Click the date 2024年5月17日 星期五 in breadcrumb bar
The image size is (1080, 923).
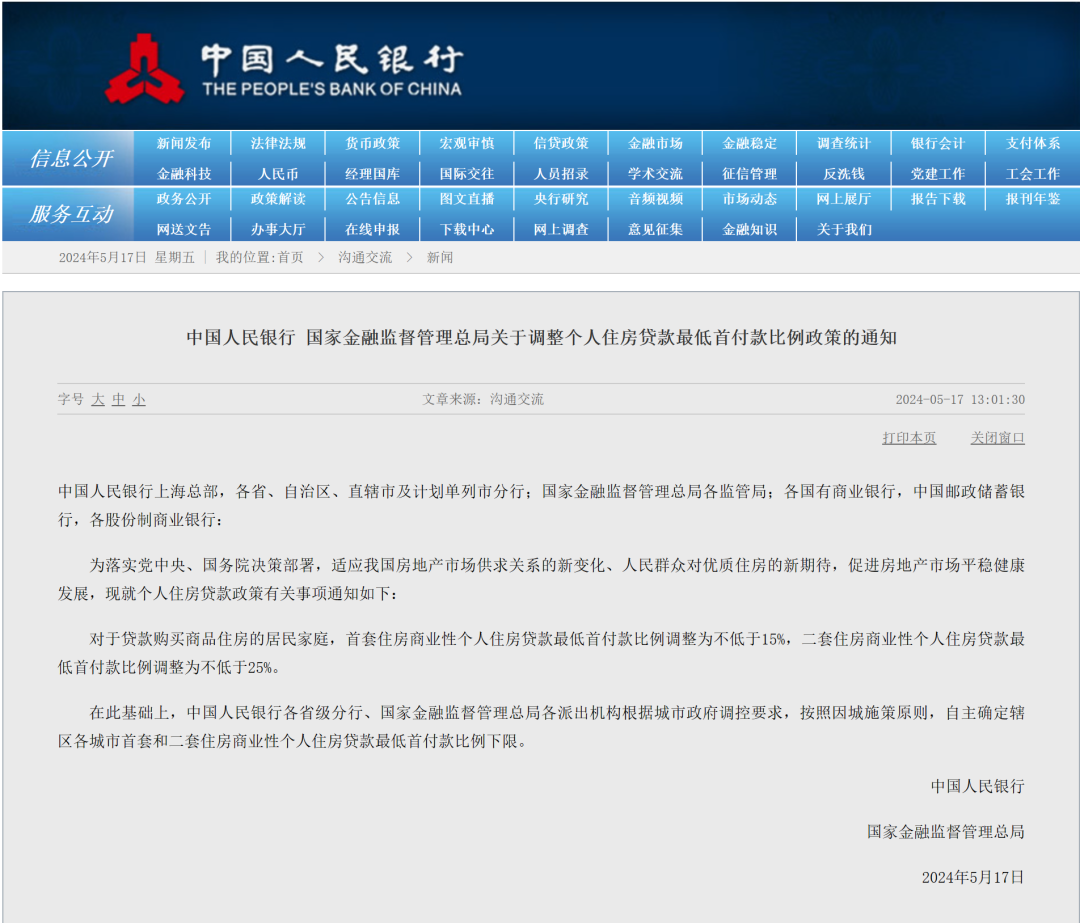pos(127,258)
